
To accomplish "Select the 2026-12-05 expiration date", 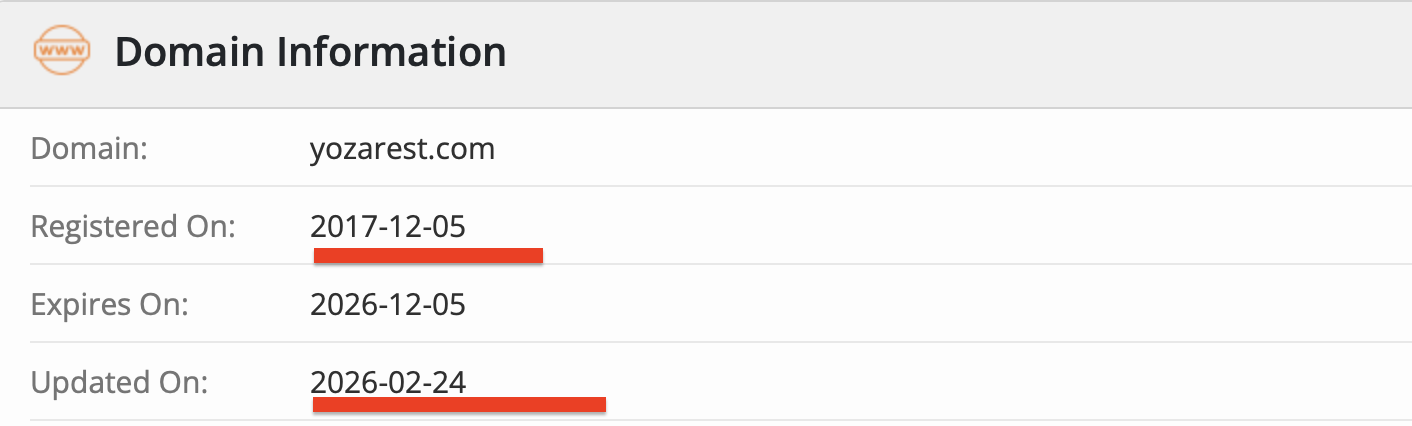I will [x=388, y=305].
